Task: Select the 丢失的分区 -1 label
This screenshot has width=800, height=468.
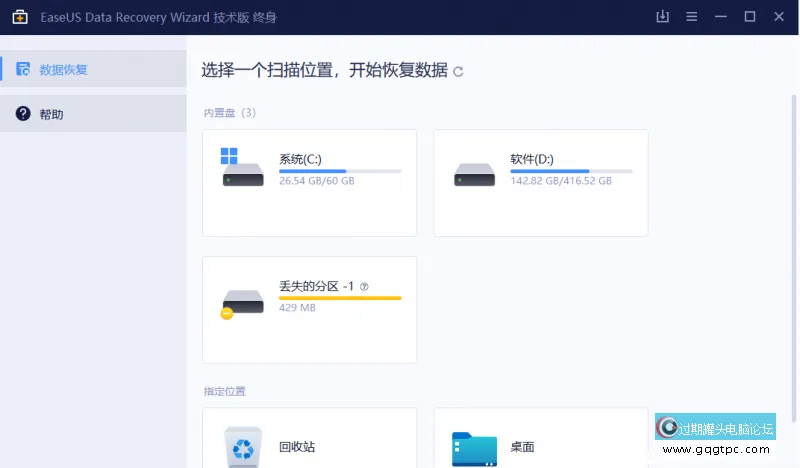Action: point(316,286)
